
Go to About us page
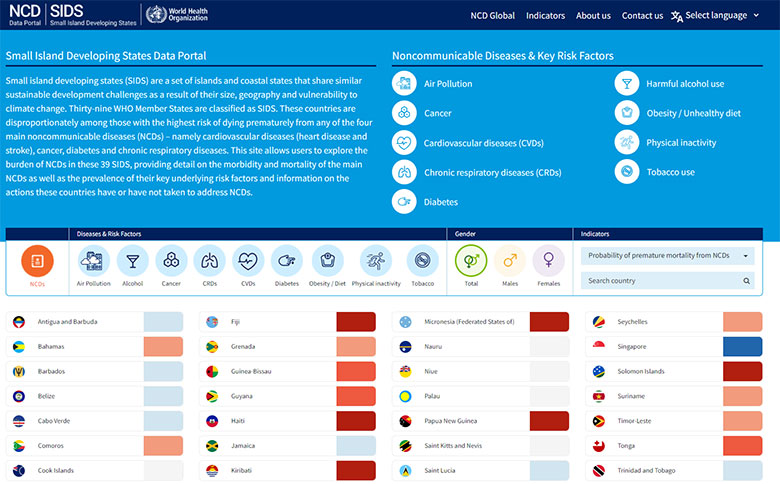(x=593, y=15)
